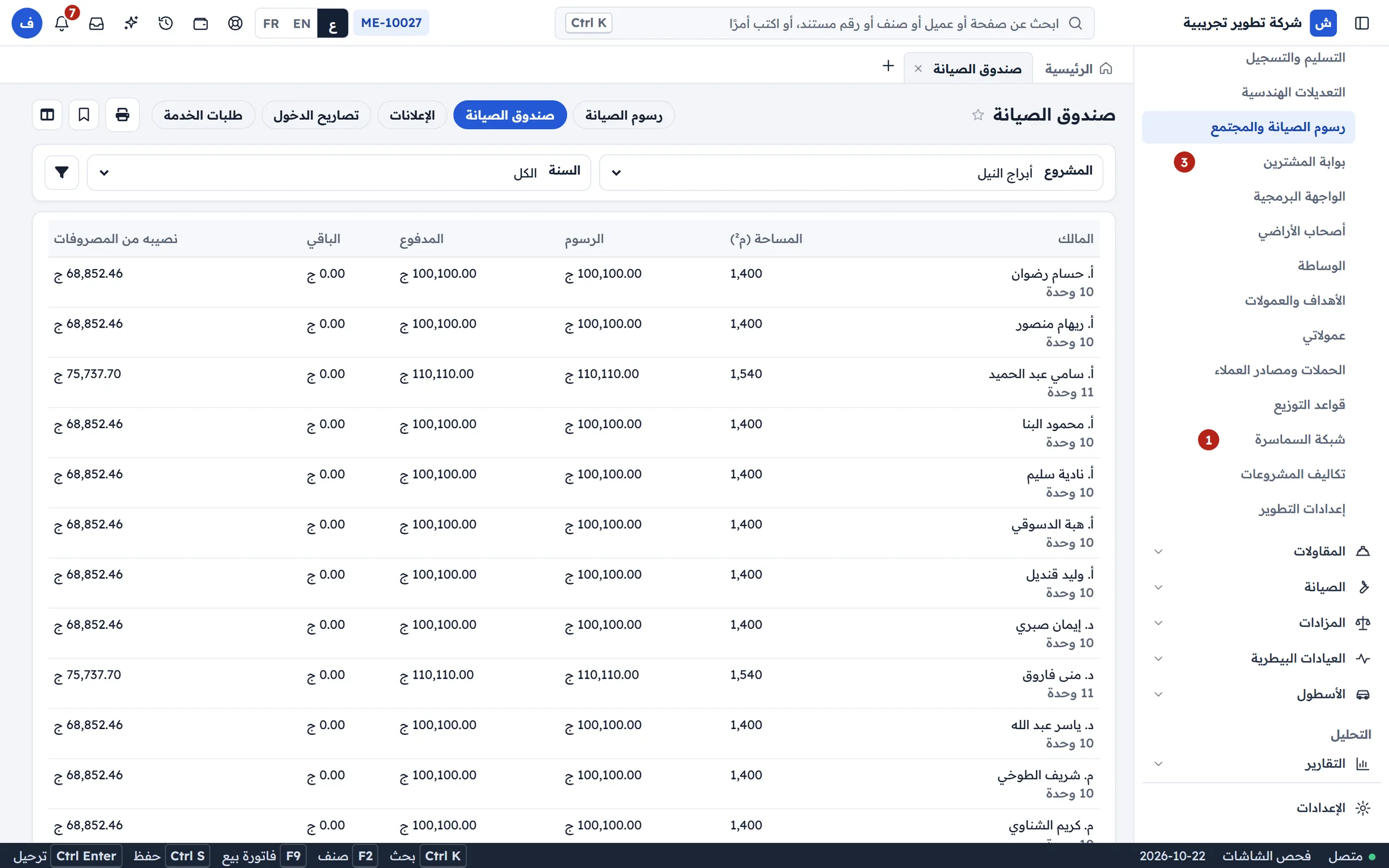Open the inbox tray icon
1389x868 pixels.
[97, 23]
